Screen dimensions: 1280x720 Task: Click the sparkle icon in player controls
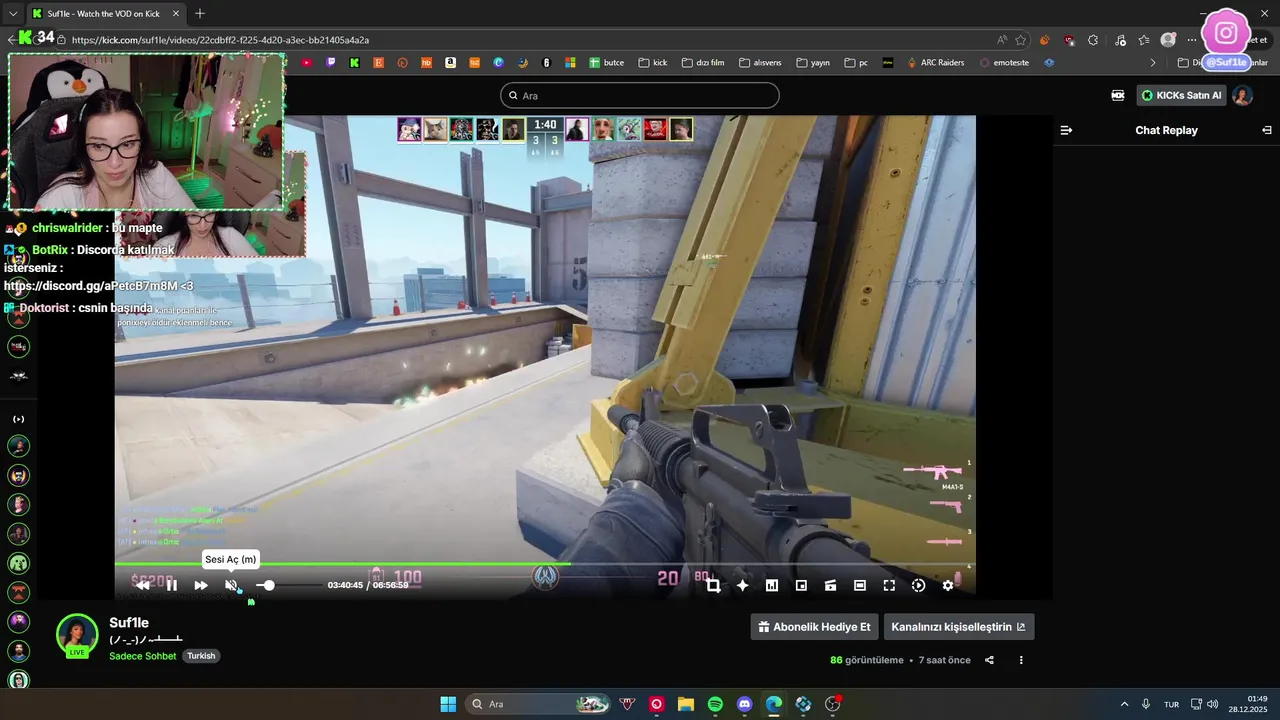pos(742,586)
